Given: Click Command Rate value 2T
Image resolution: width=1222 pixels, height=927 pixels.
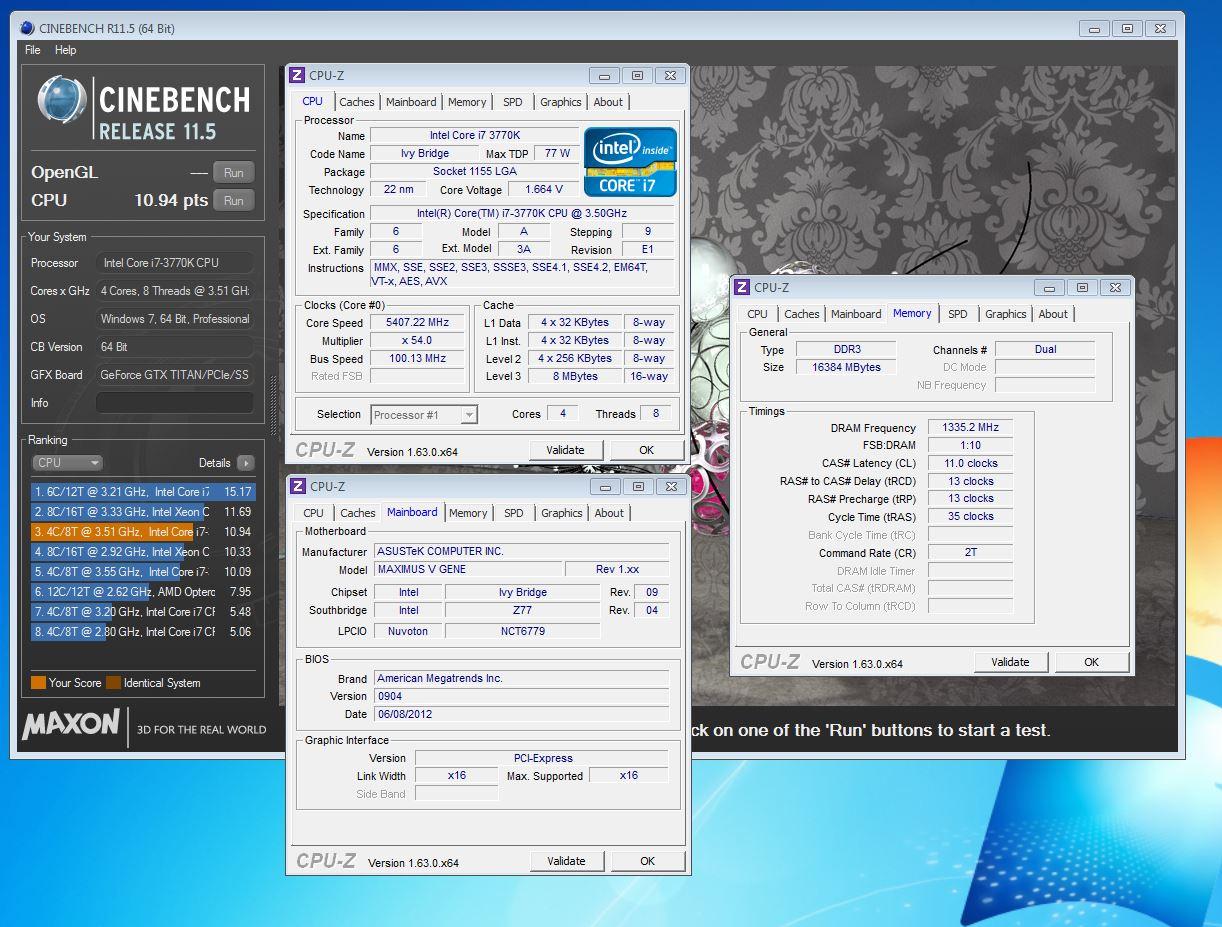Looking at the screenshot, I should point(970,553).
